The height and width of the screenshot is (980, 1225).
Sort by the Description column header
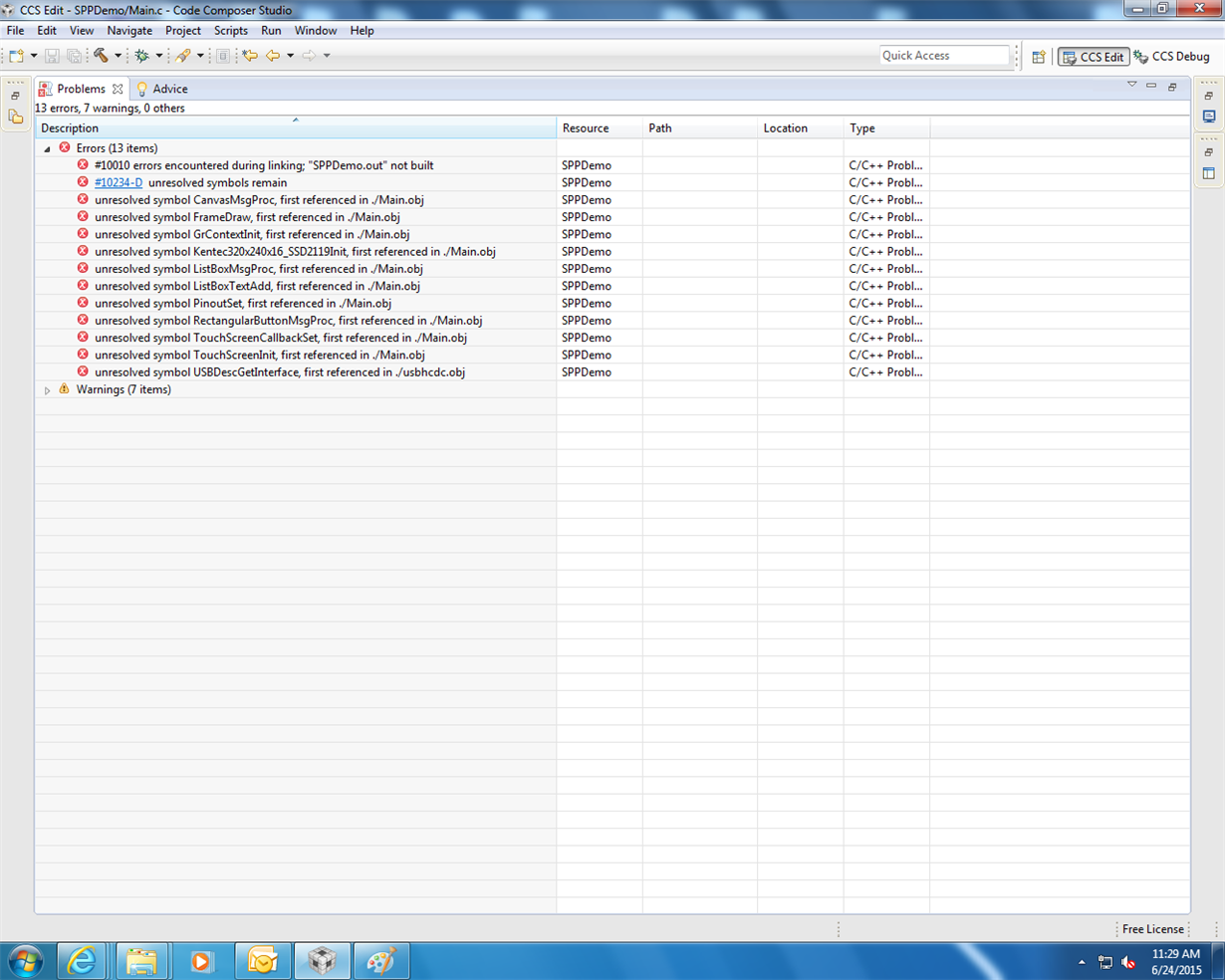point(296,127)
